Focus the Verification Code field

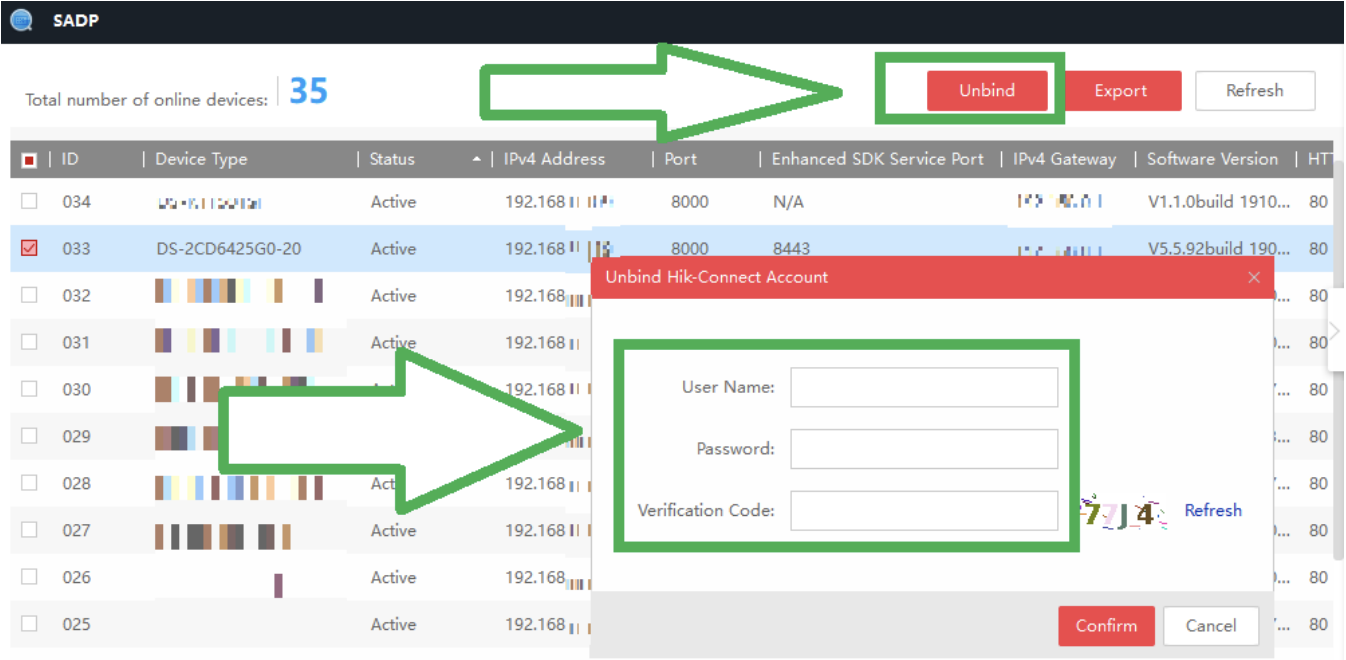point(924,510)
